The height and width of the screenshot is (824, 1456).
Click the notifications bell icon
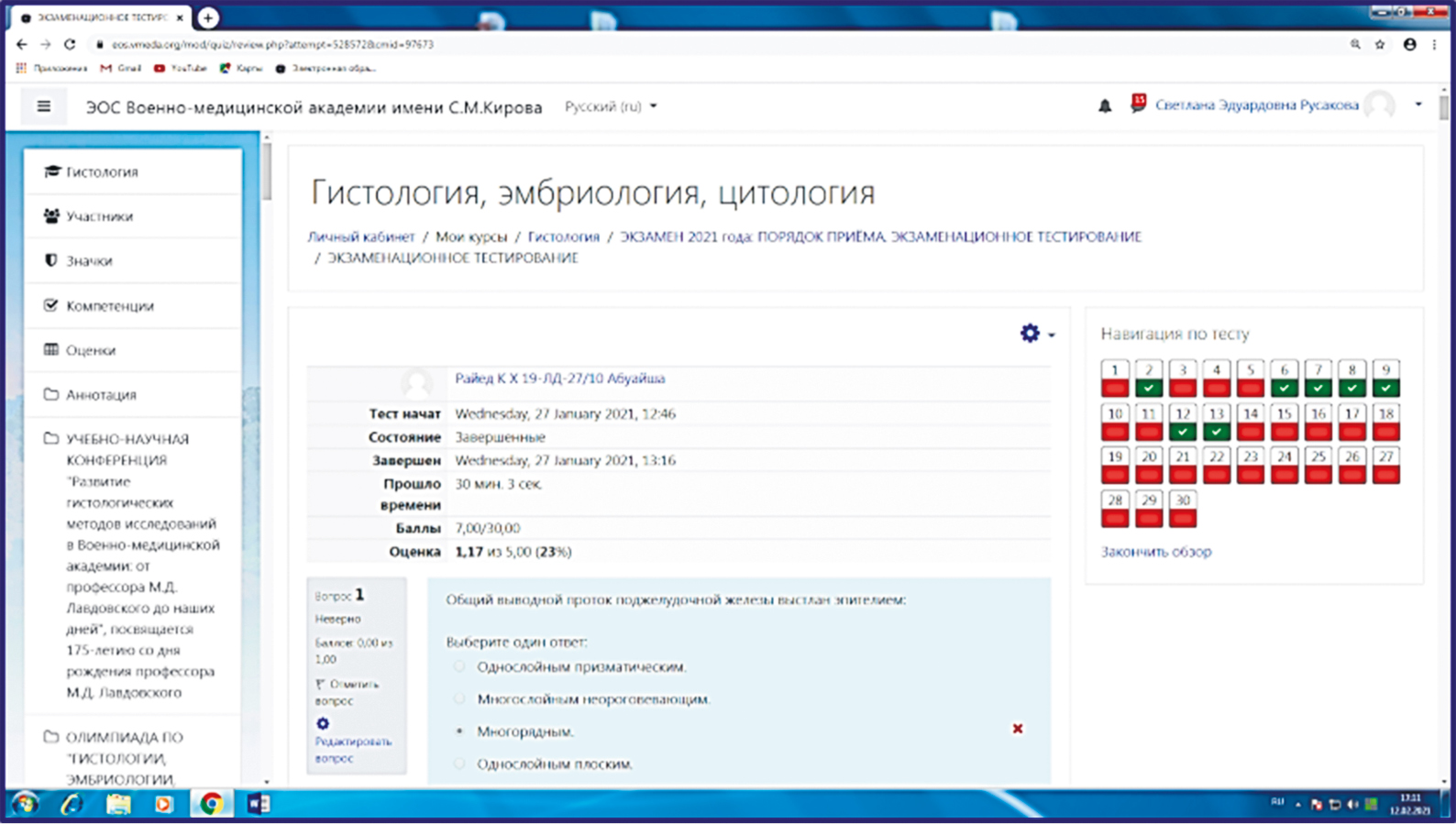(1105, 106)
